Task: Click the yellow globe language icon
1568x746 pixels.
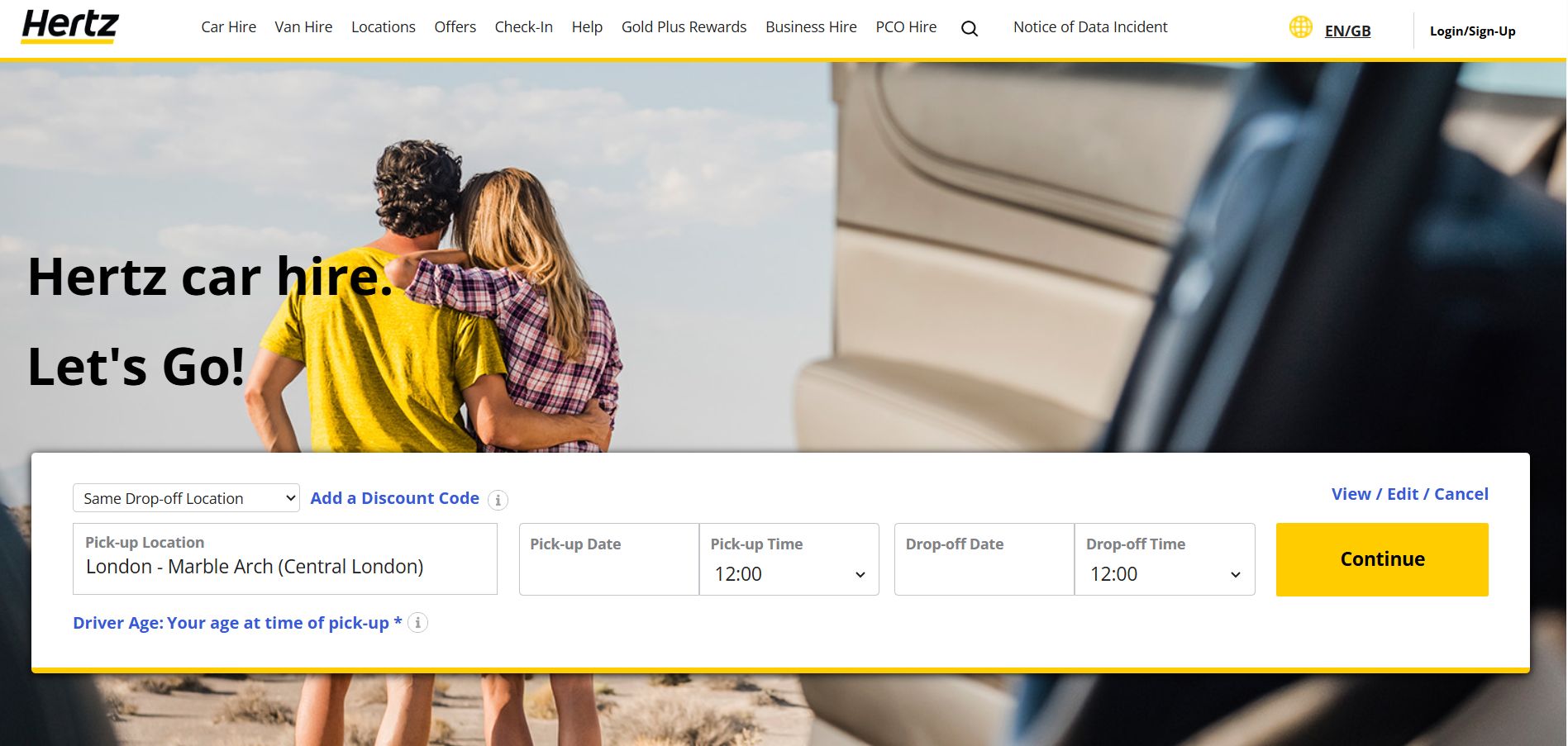Action: [1300, 27]
